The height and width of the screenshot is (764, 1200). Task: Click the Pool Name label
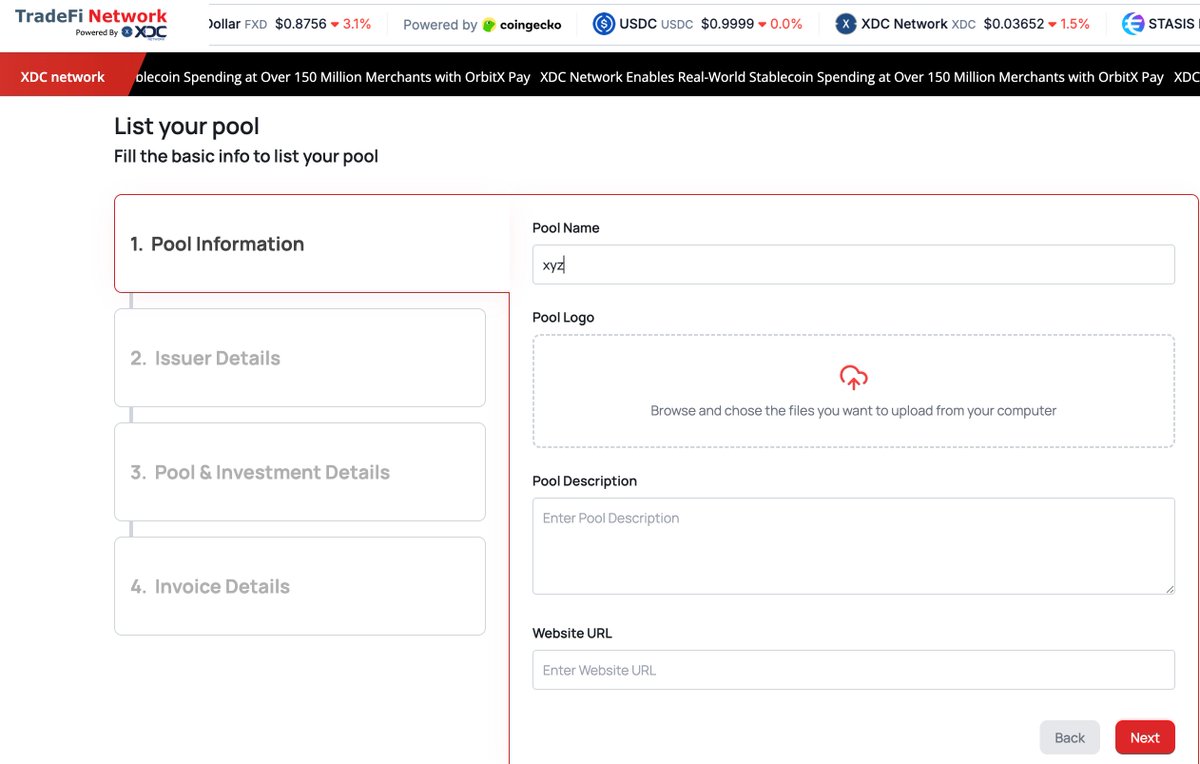[x=566, y=228]
